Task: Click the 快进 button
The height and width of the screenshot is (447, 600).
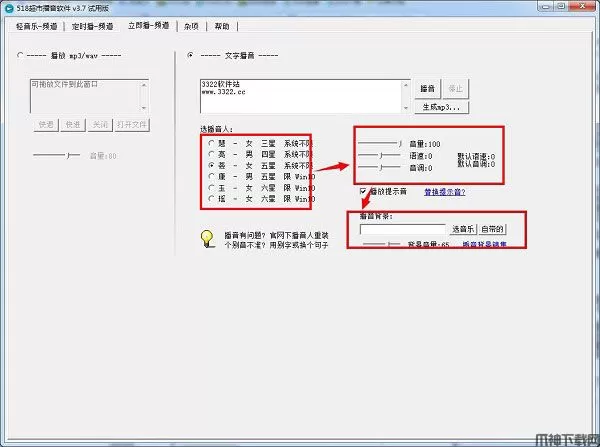Action: tap(73, 125)
